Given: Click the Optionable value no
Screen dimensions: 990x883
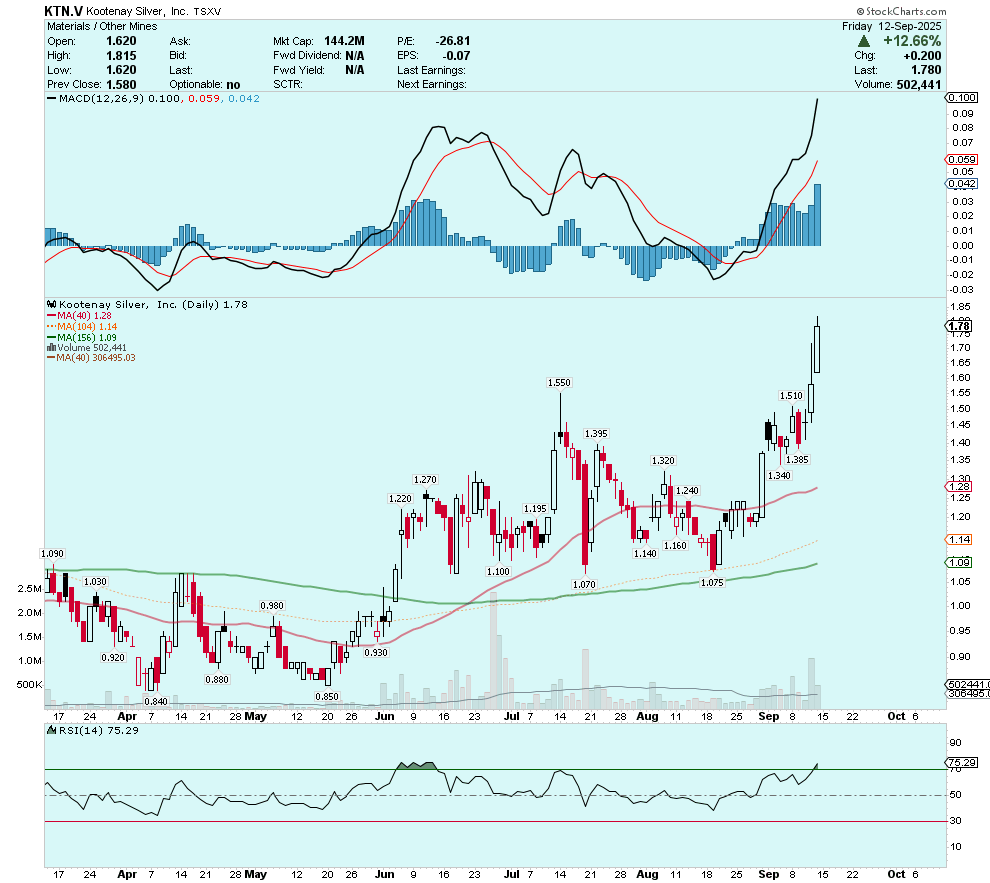Looking at the screenshot, I should point(233,85).
